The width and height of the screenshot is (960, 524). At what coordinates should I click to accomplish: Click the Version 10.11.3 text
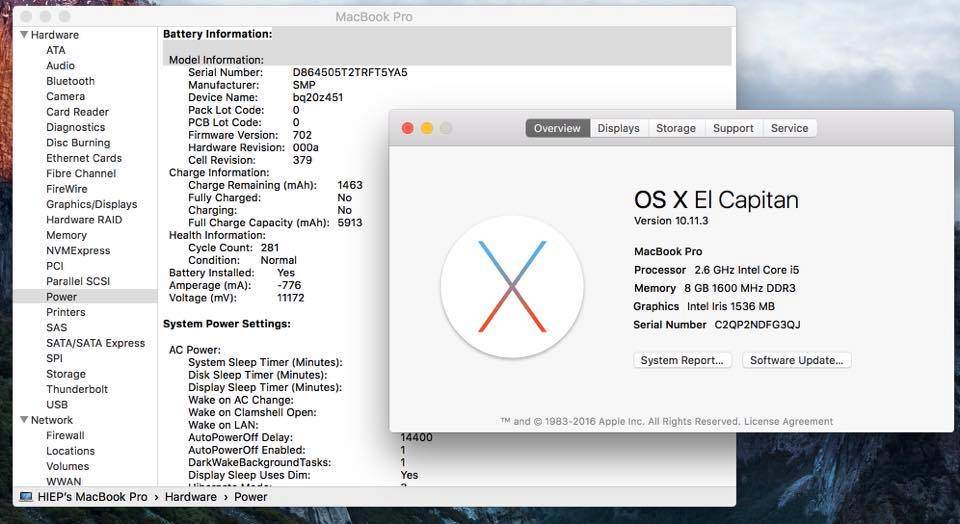(x=671, y=220)
